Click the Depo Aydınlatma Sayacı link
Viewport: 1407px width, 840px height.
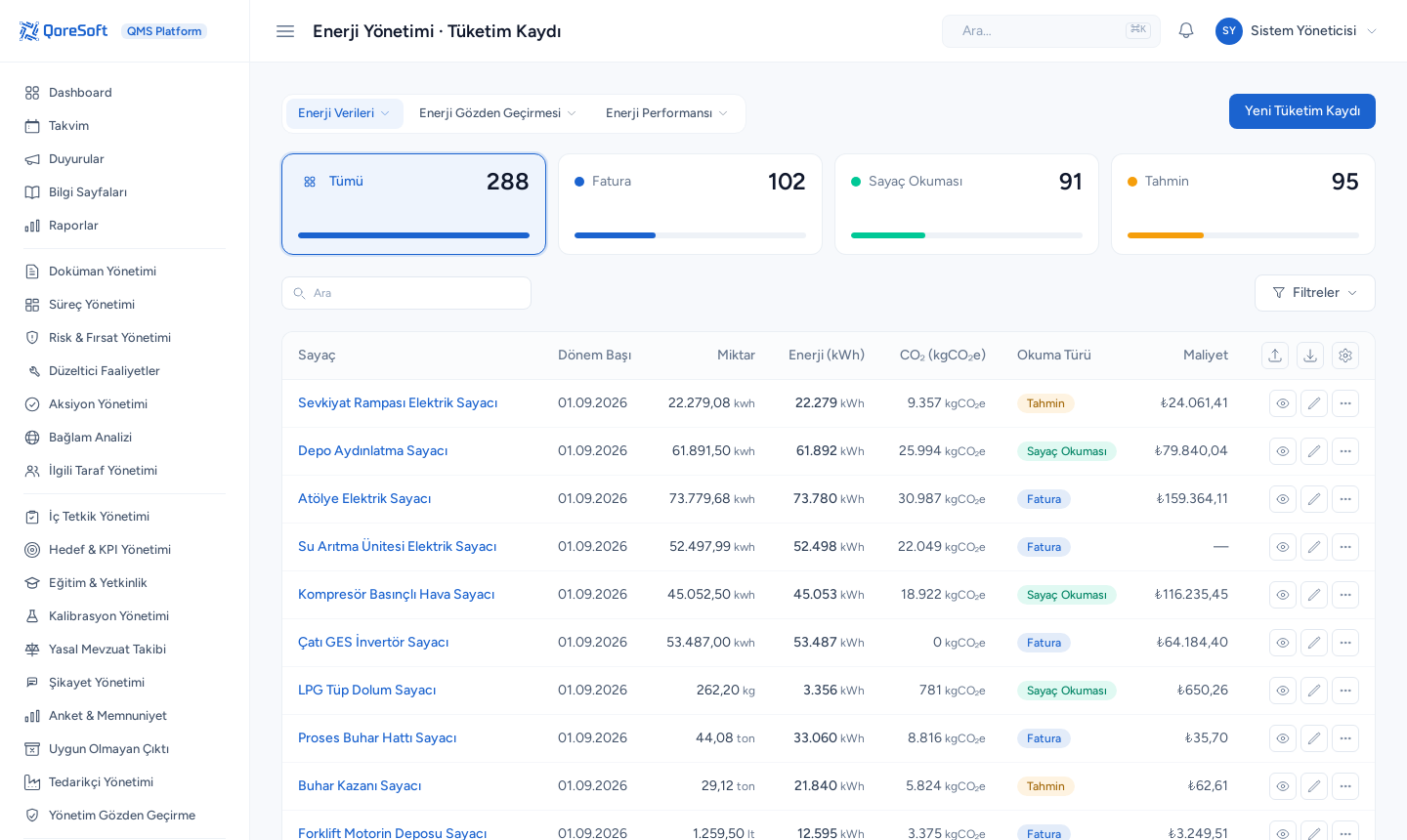[x=372, y=451]
